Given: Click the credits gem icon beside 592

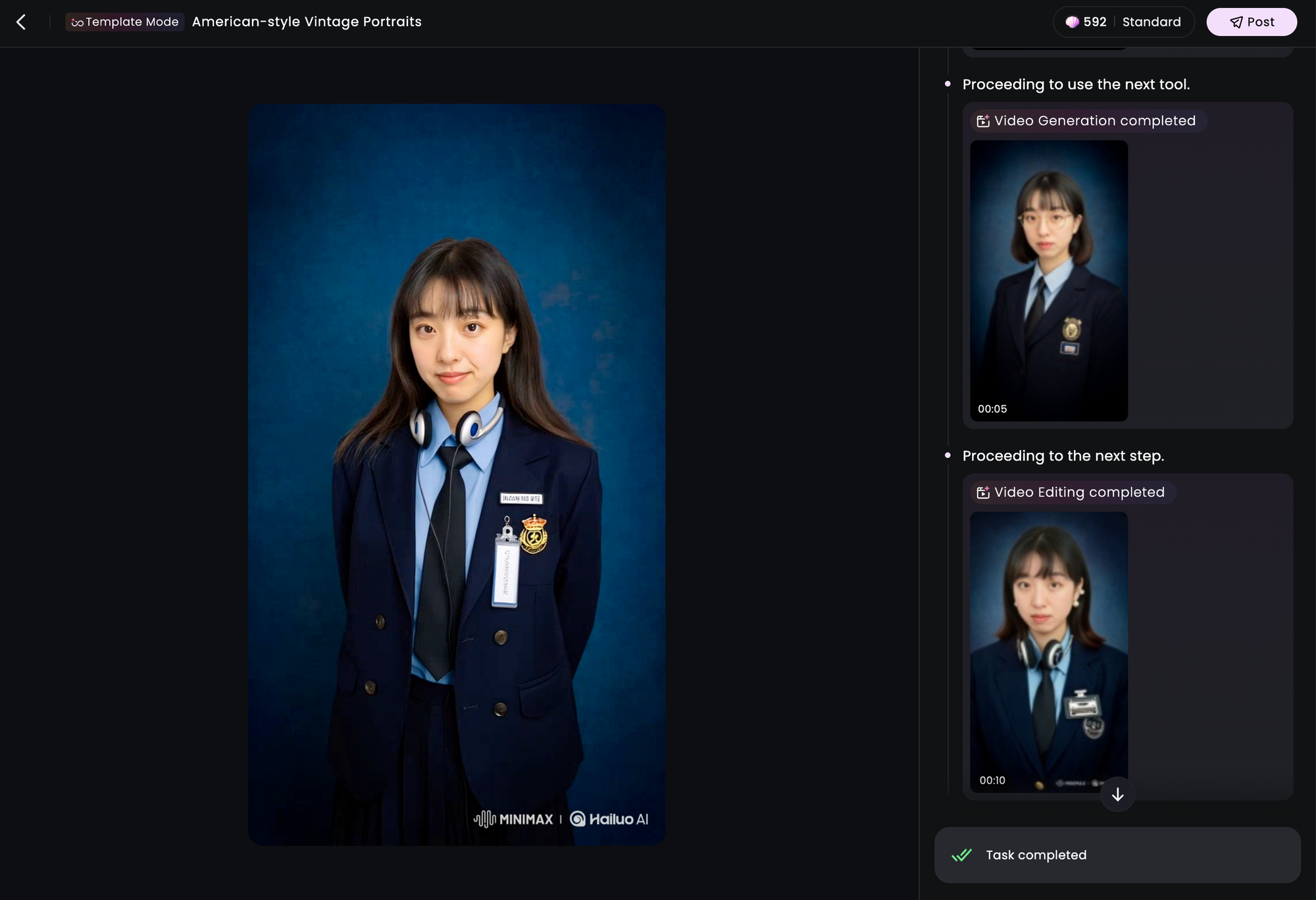Looking at the screenshot, I should click(1072, 22).
